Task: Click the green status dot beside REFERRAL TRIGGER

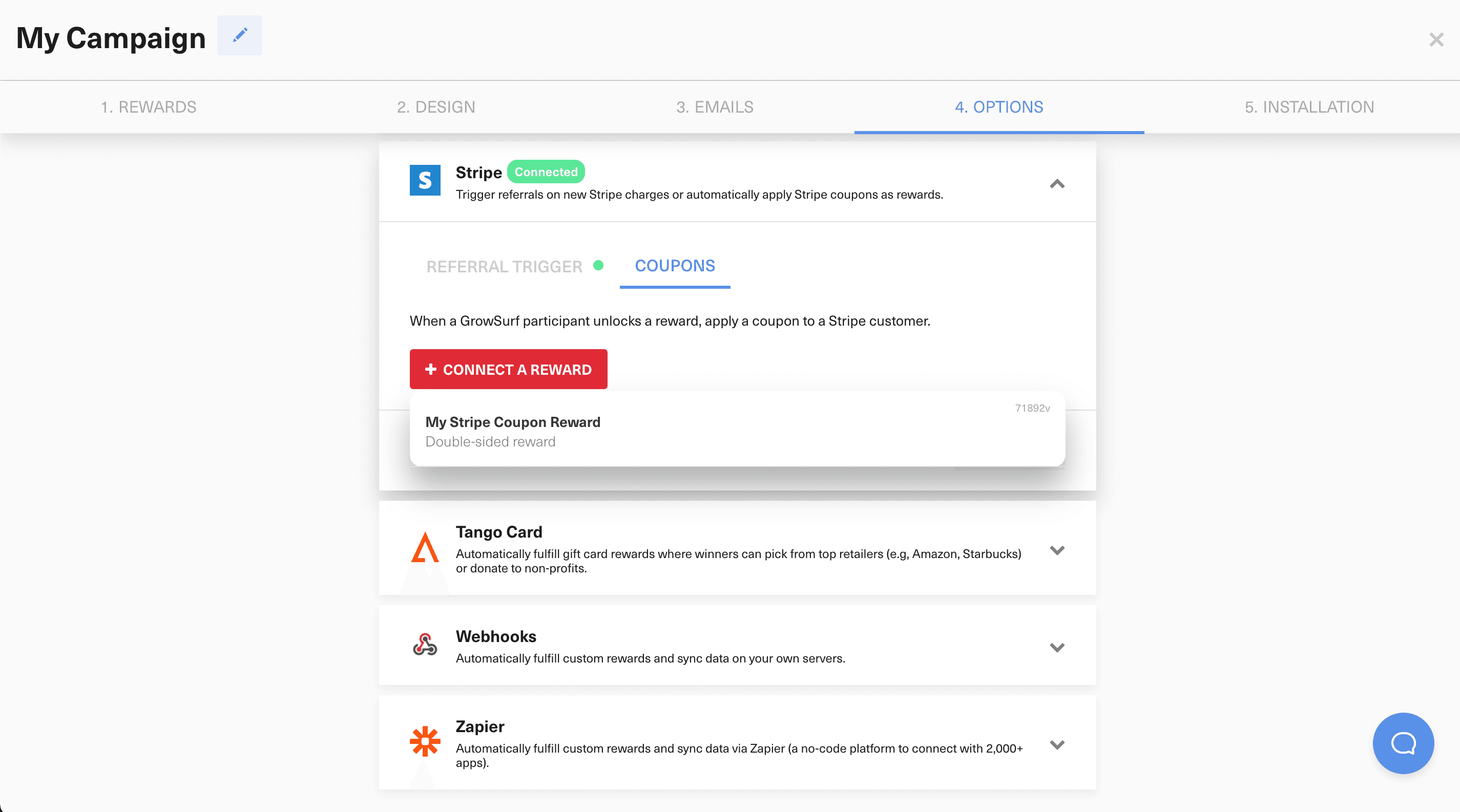Action: (x=599, y=266)
